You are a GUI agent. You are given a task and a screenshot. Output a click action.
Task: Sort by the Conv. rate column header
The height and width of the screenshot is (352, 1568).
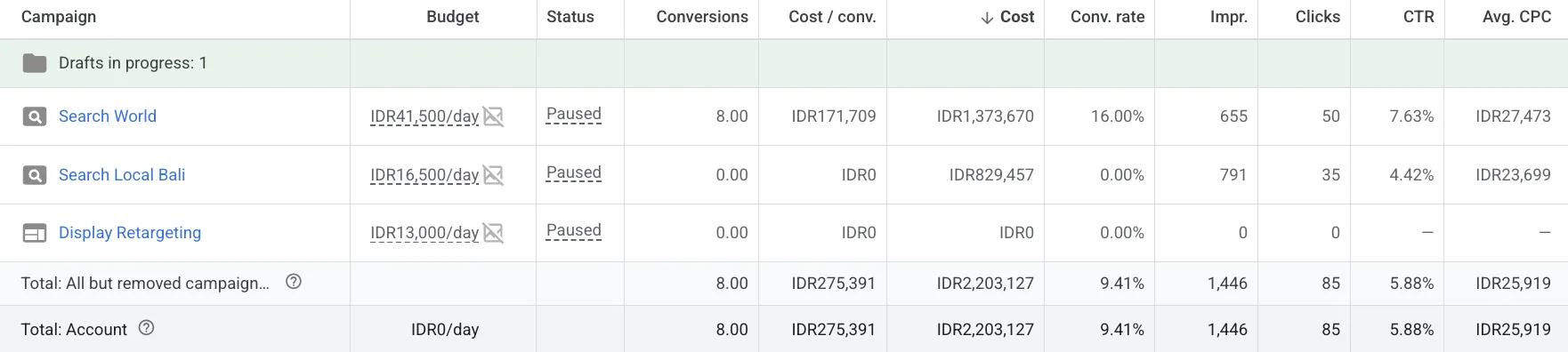point(1108,17)
